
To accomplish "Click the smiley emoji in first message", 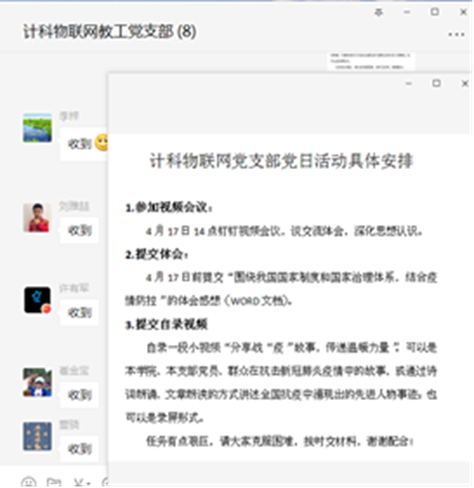I will coord(102,142).
